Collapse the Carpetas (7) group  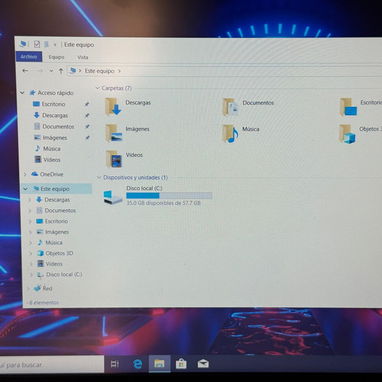coord(98,88)
